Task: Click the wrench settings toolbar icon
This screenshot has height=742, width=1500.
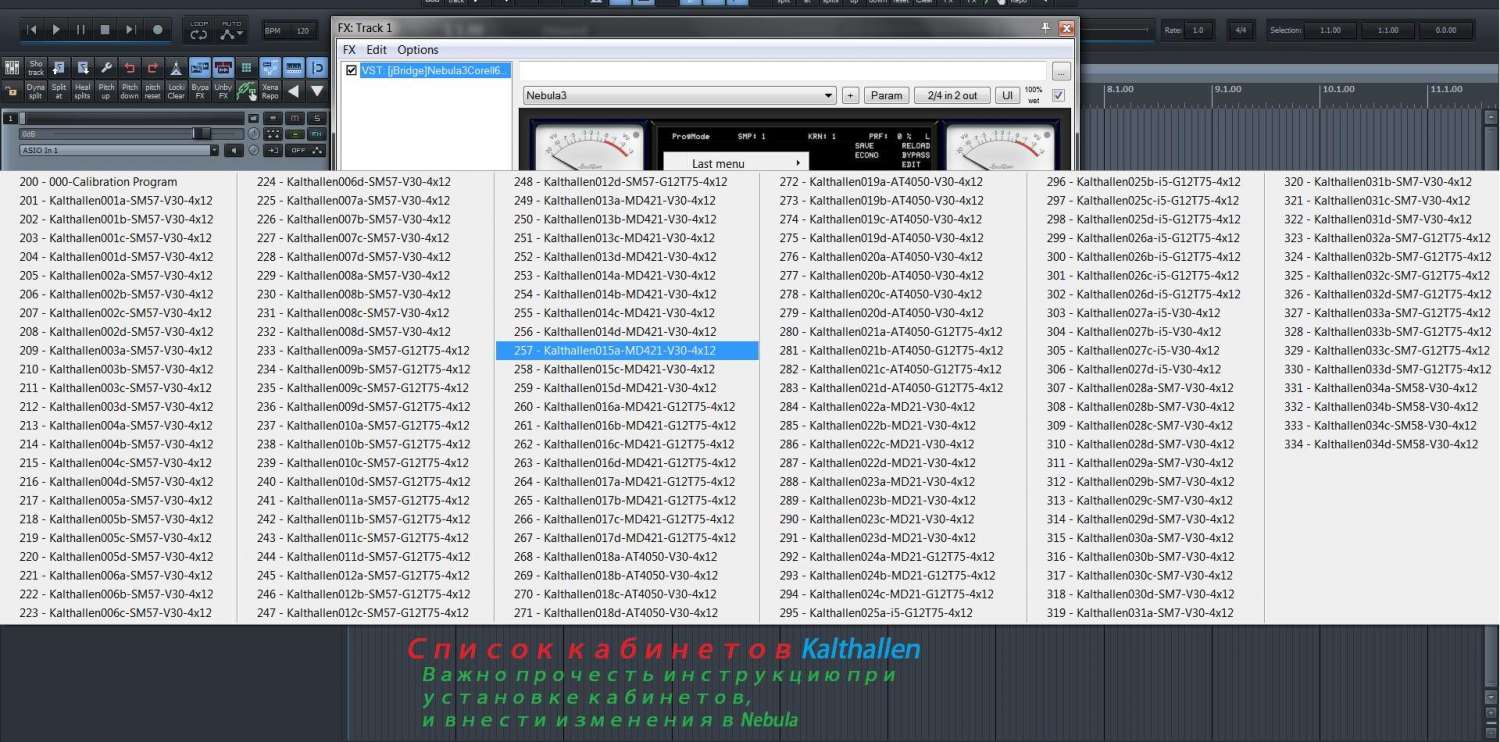Action: point(106,68)
